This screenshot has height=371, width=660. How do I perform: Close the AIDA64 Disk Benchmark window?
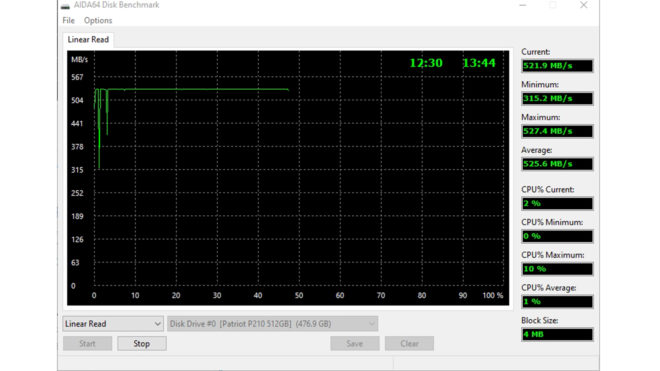click(x=583, y=5)
